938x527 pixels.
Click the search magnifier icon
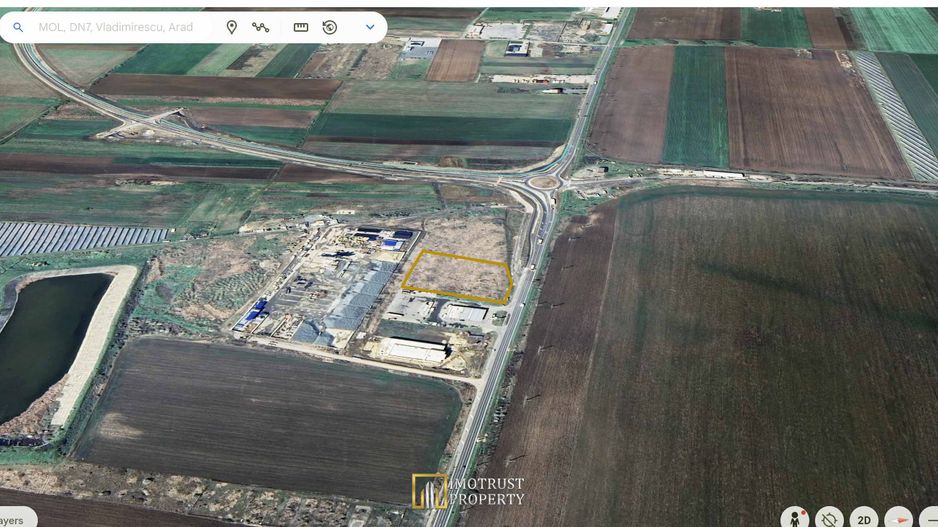[x=18, y=28]
